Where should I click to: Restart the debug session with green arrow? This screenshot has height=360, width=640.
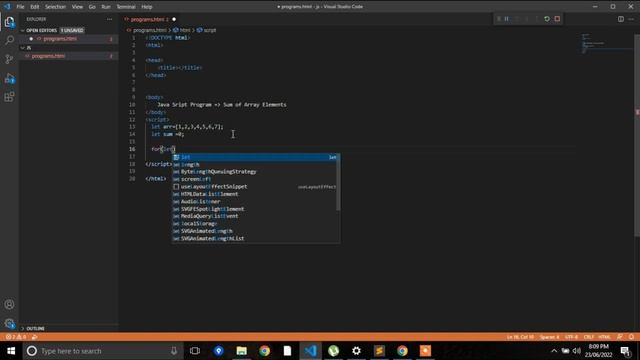(547, 19)
